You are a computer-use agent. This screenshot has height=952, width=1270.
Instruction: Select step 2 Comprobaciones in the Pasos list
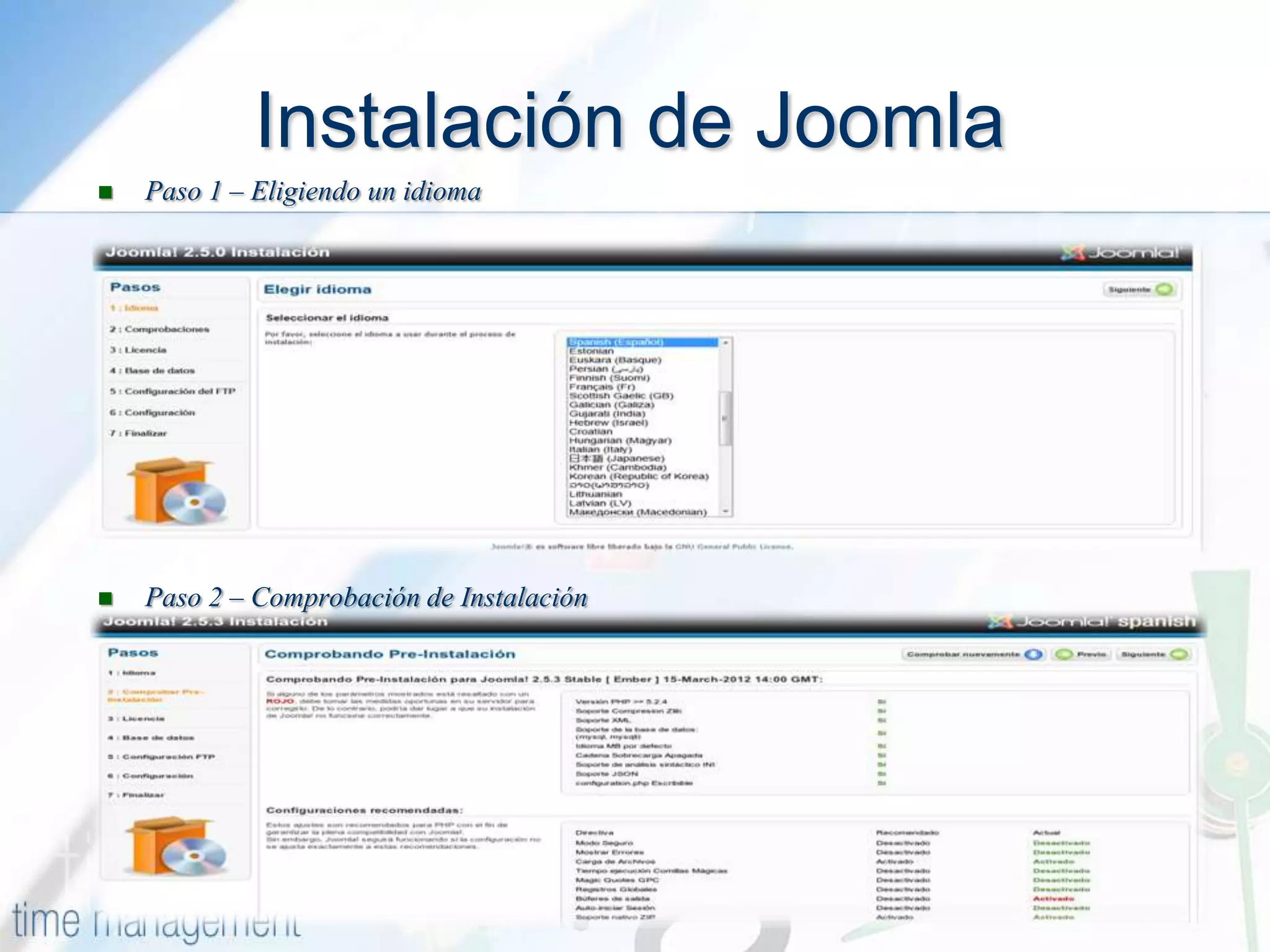(x=160, y=329)
